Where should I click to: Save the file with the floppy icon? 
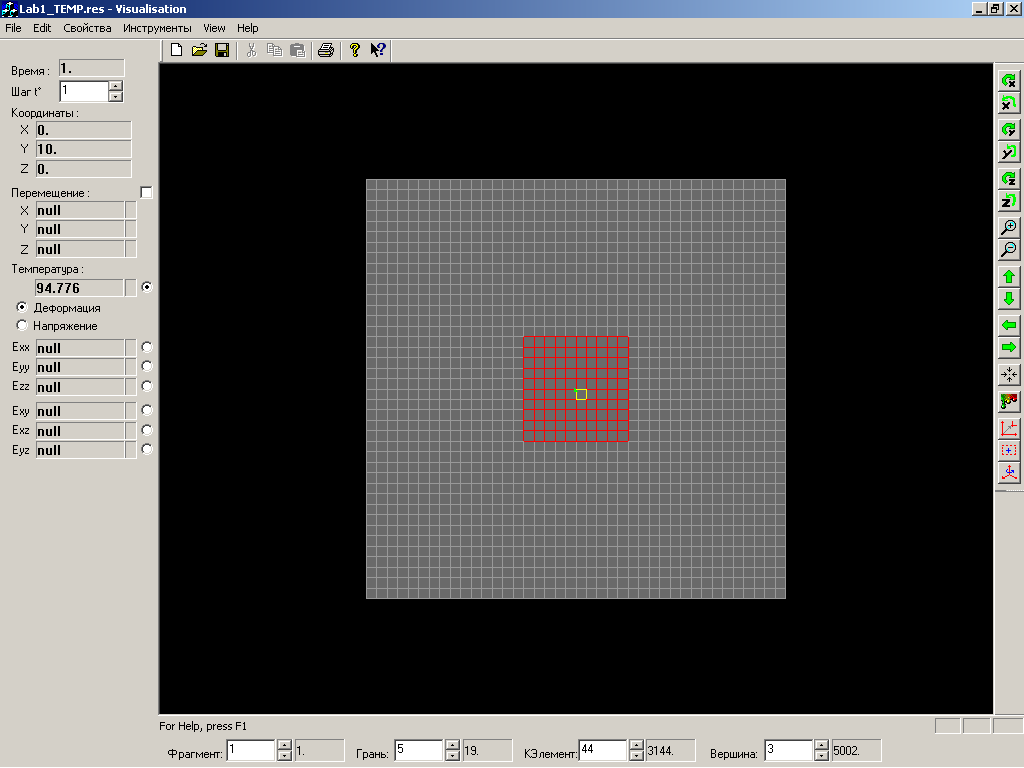pos(222,50)
